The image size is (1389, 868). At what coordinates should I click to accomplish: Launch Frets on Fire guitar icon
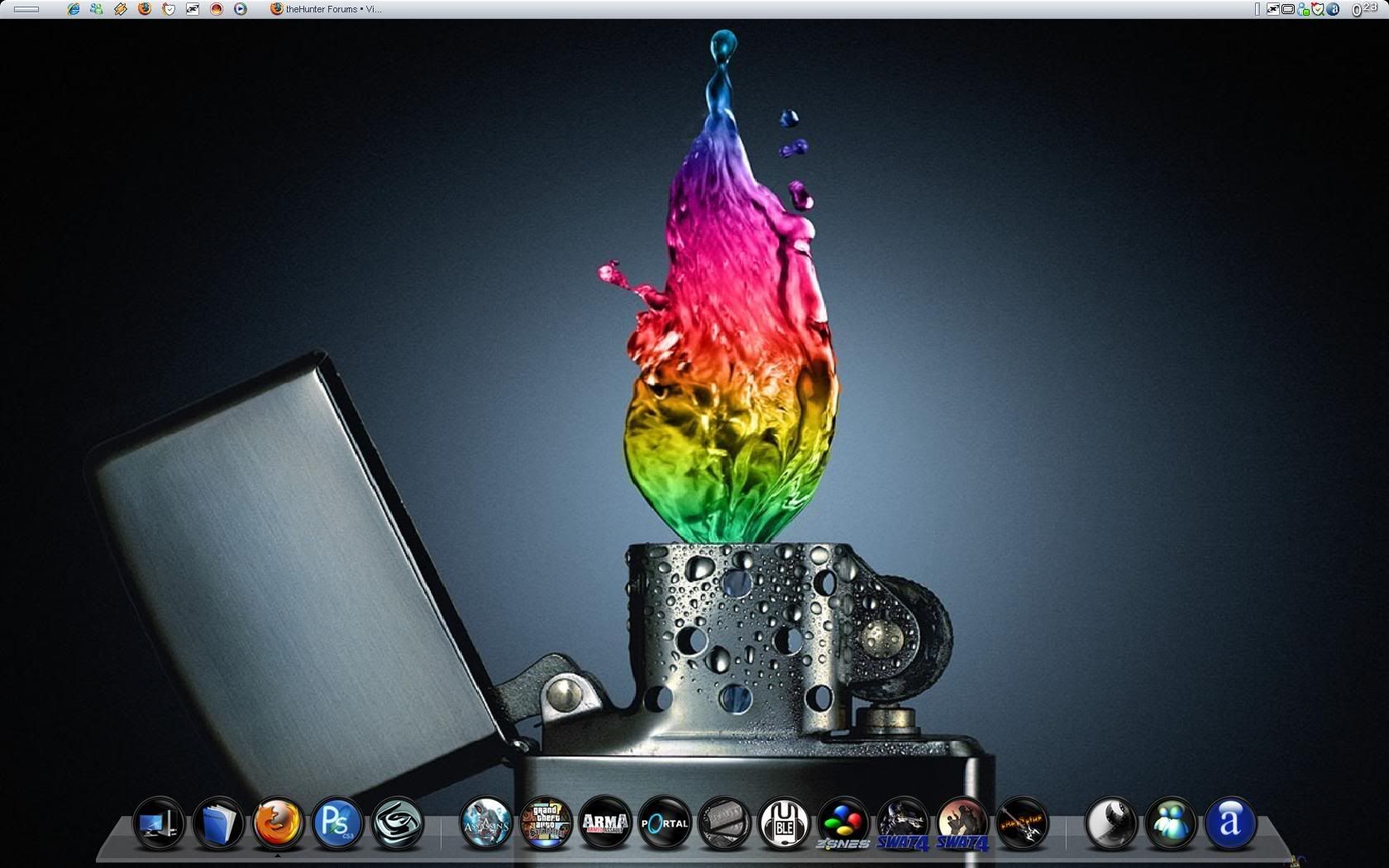tap(1022, 823)
